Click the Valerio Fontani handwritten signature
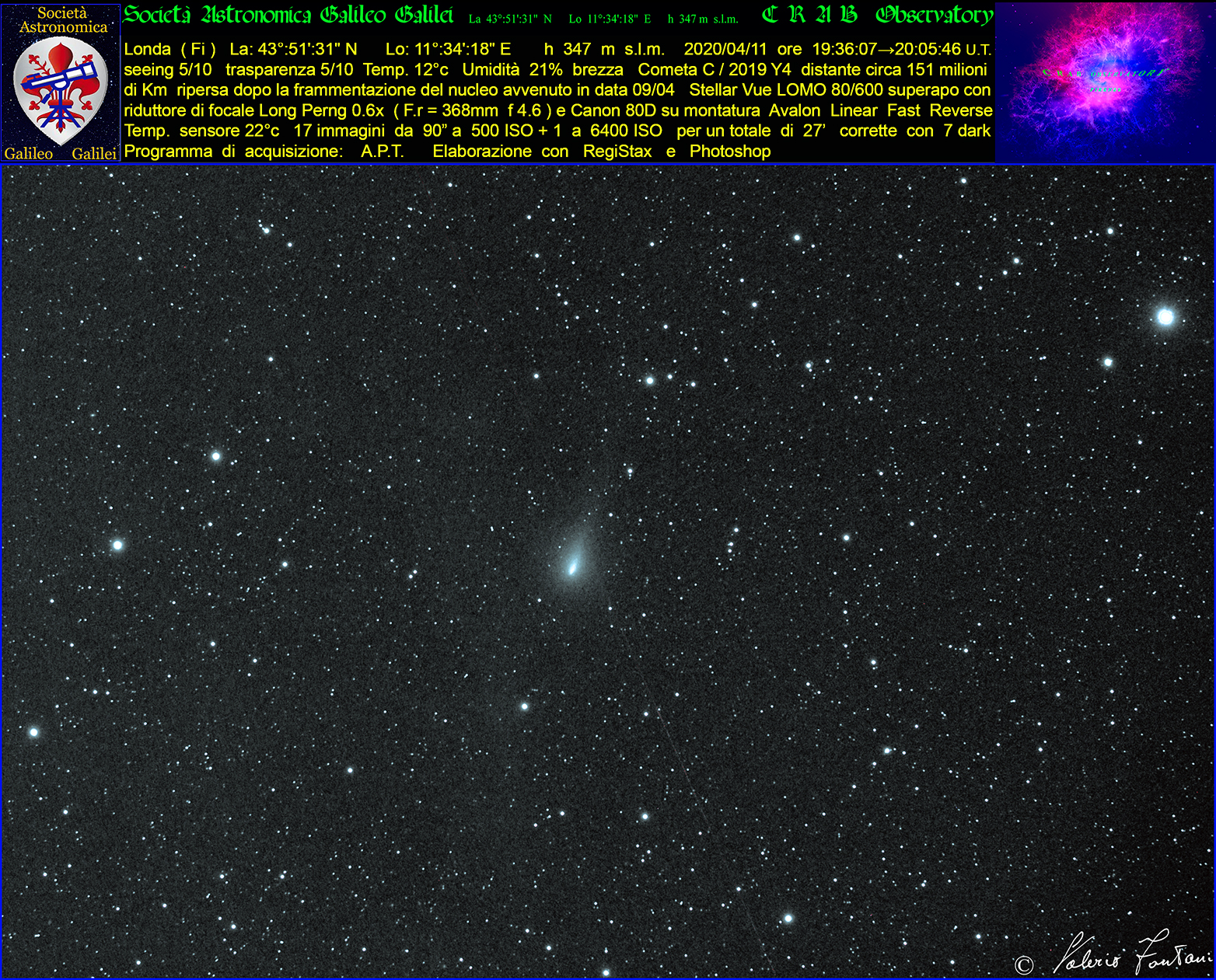The height and width of the screenshot is (980, 1216). 1131,954
